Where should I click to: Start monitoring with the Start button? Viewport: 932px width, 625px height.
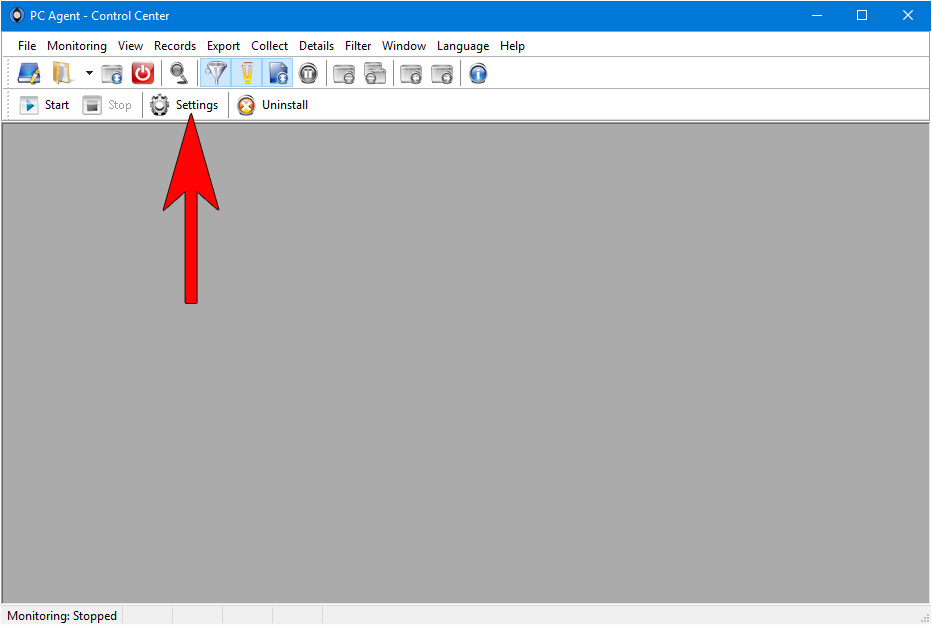(45, 105)
